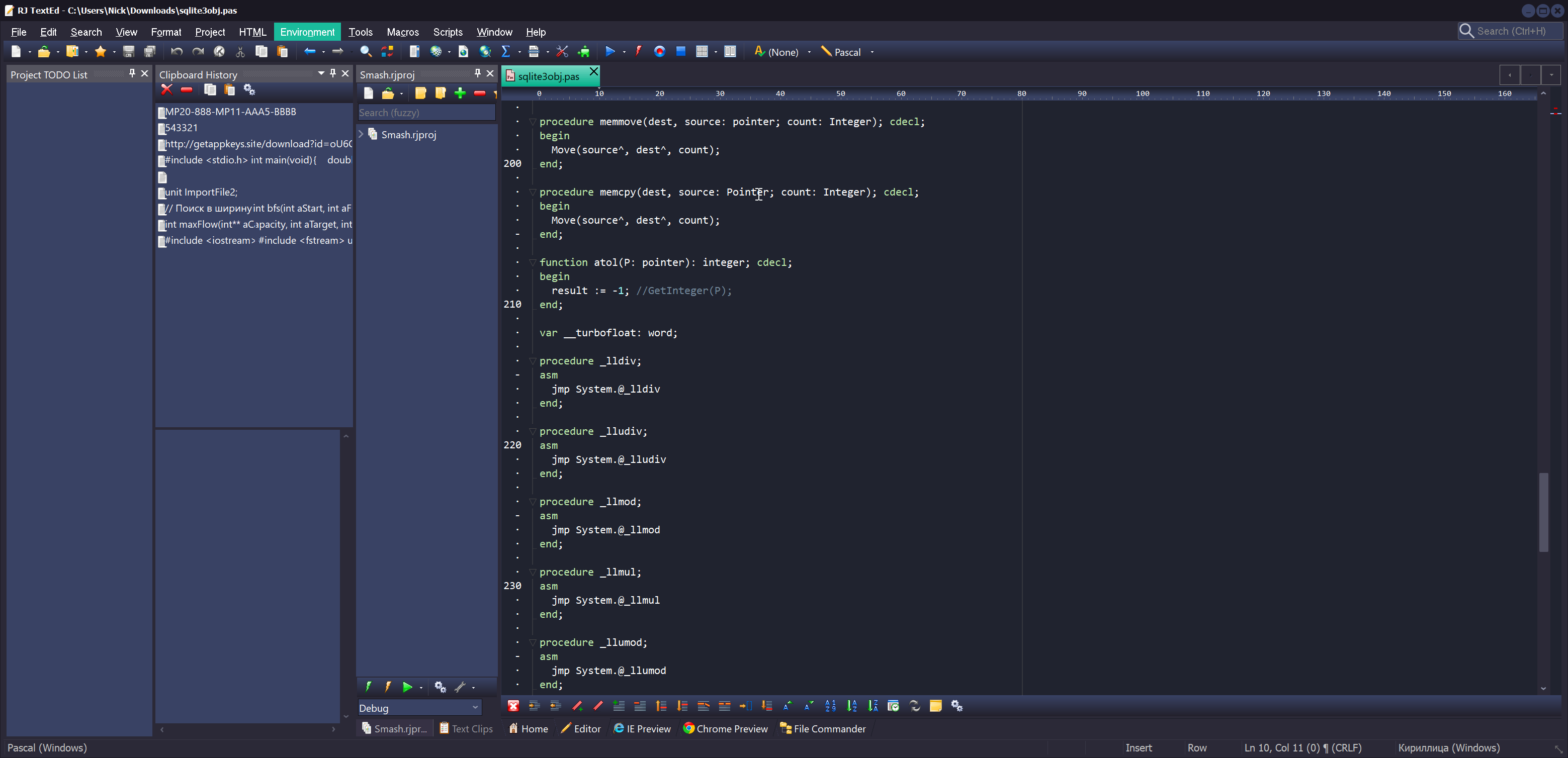The height and width of the screenshot is (758, 1568).
Task: Expand the Smash.rjproj tree item
Action: (x=363, y=134)
